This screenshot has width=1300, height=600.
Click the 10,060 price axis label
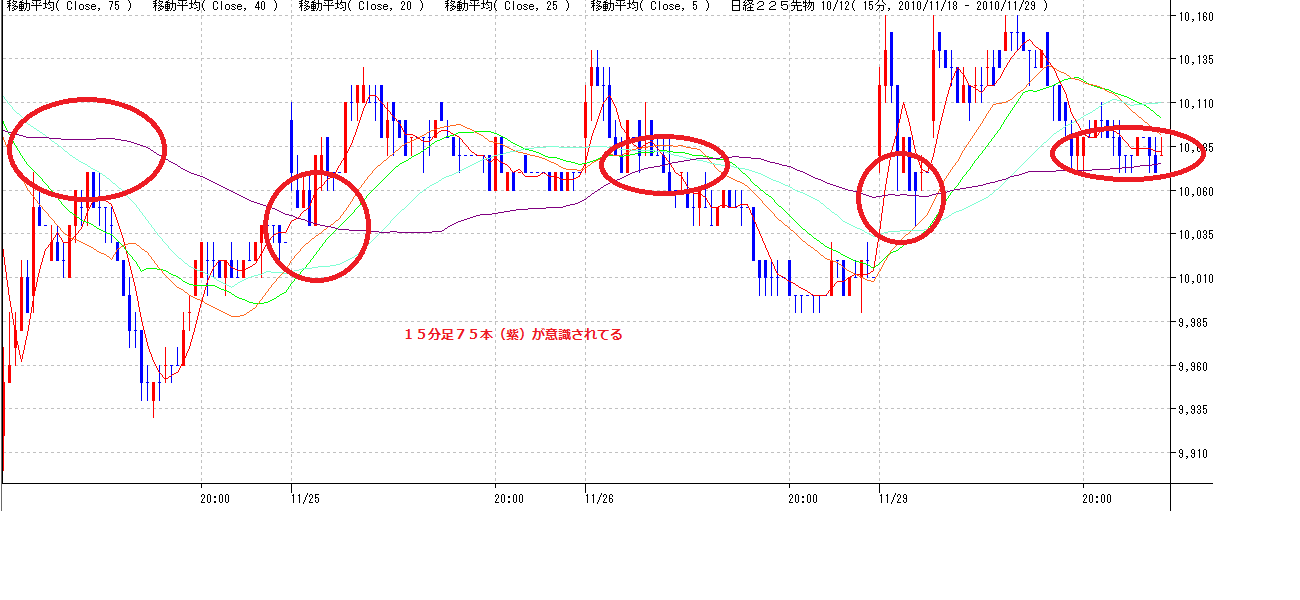(1196, 191)
